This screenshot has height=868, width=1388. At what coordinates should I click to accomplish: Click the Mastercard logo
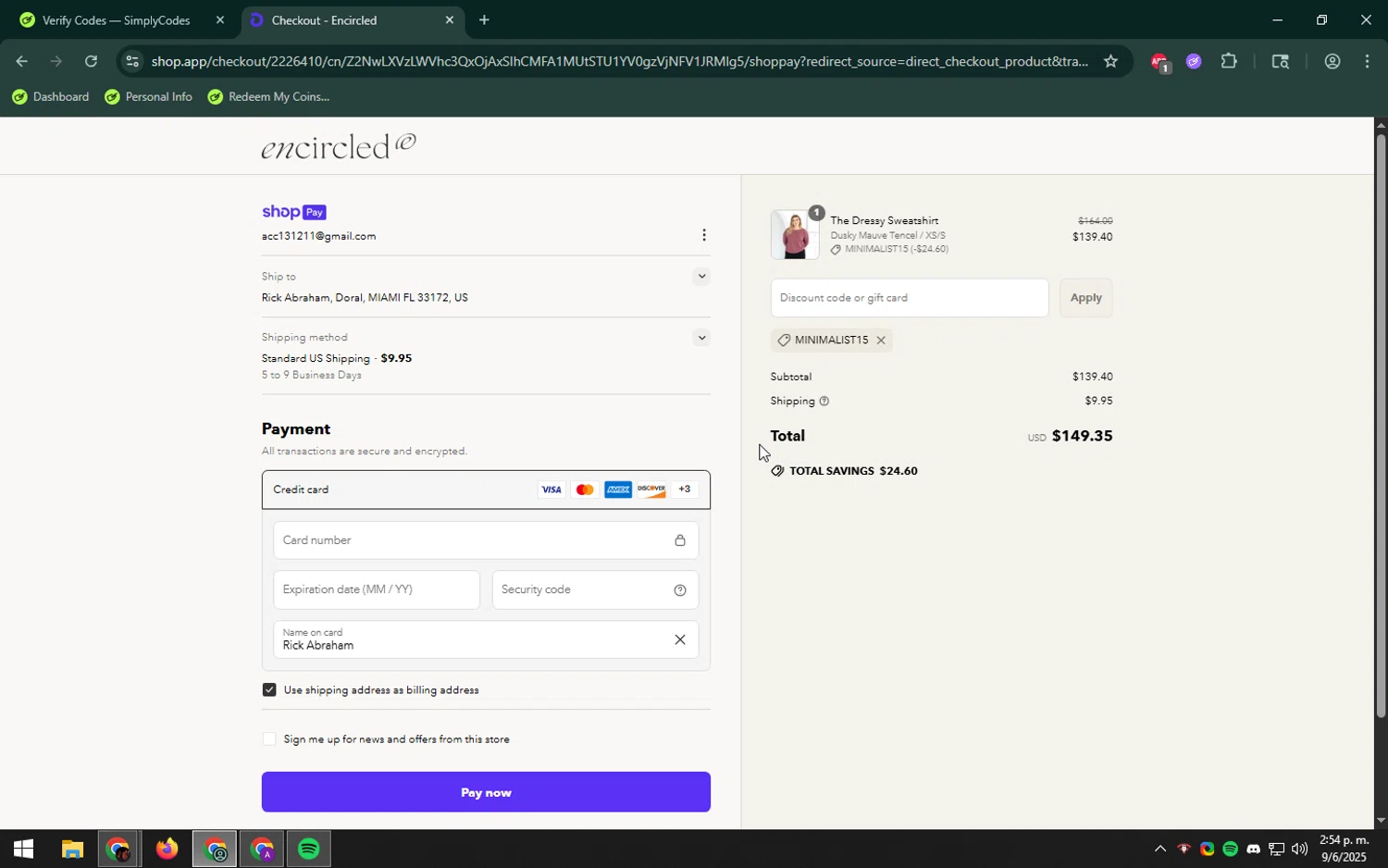[x=585, y=490]
